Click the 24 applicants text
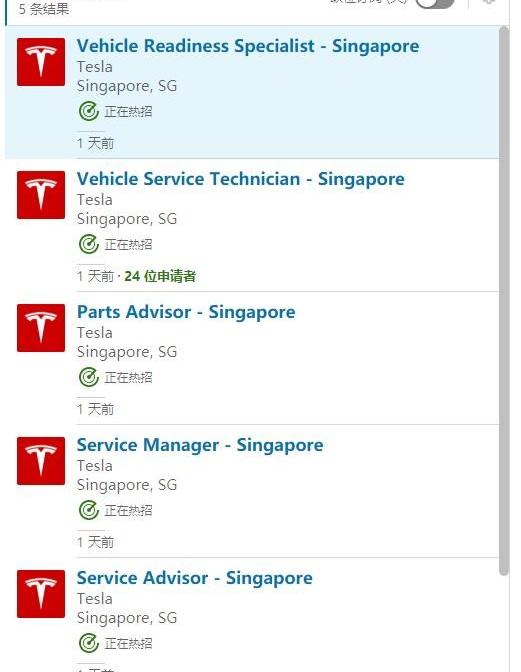The width and height of the screenshot is (521, 672). pyautogui.click(x=160, y=276)
